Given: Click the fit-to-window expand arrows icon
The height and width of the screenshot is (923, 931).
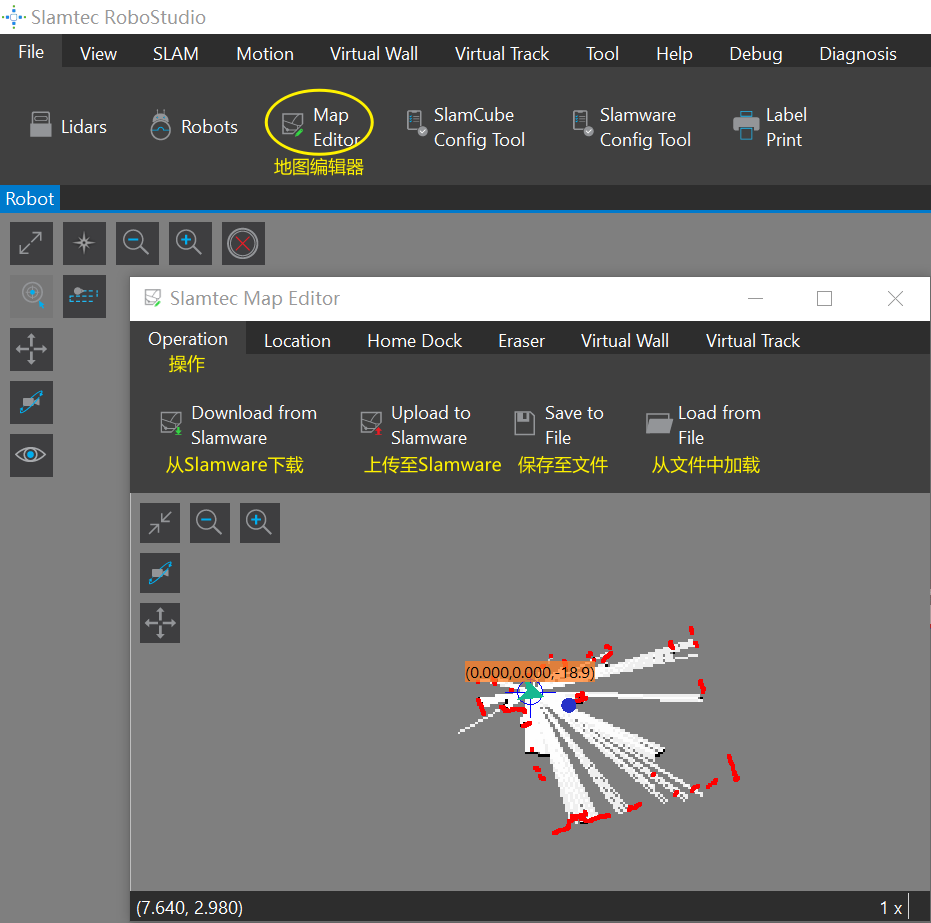Looking at the screenshot, I should (31, 243).
